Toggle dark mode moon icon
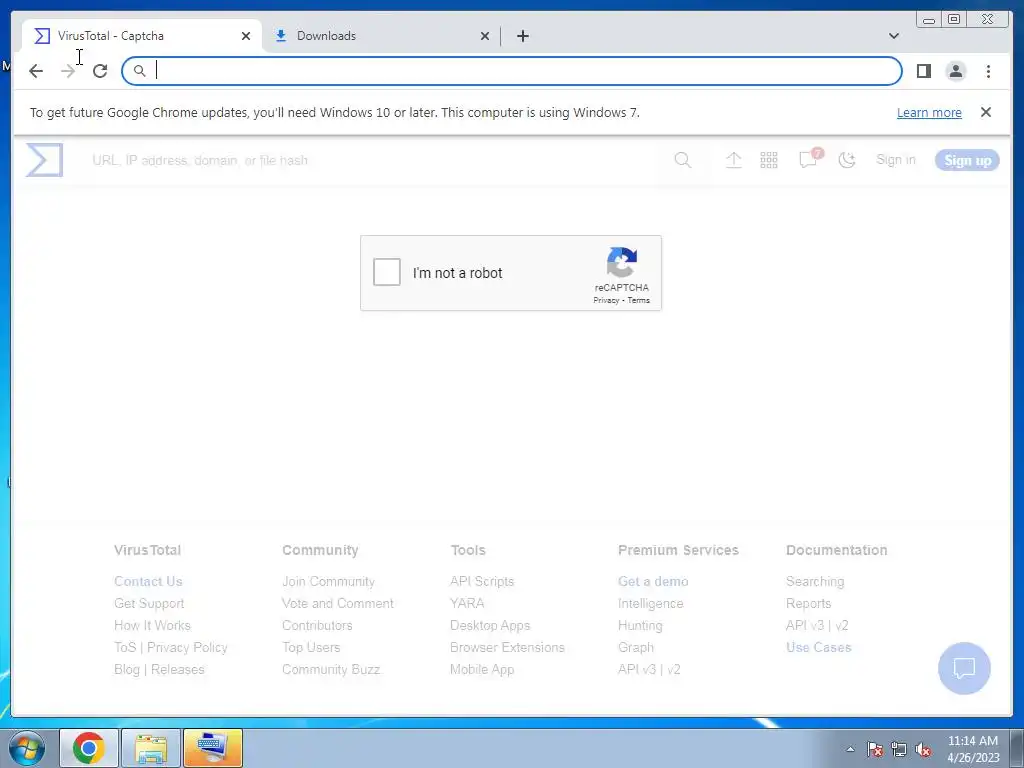 click(x=846, y=160)
